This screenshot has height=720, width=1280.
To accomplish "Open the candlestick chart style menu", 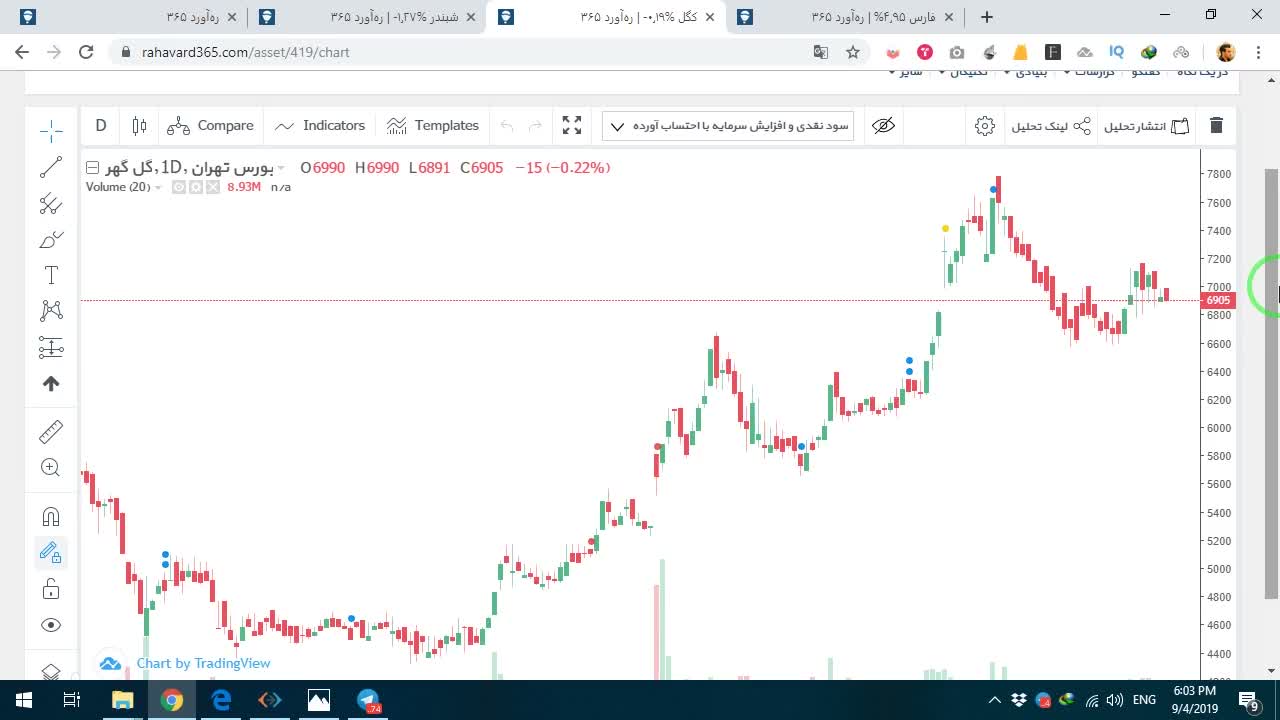I will coord(139,126).
